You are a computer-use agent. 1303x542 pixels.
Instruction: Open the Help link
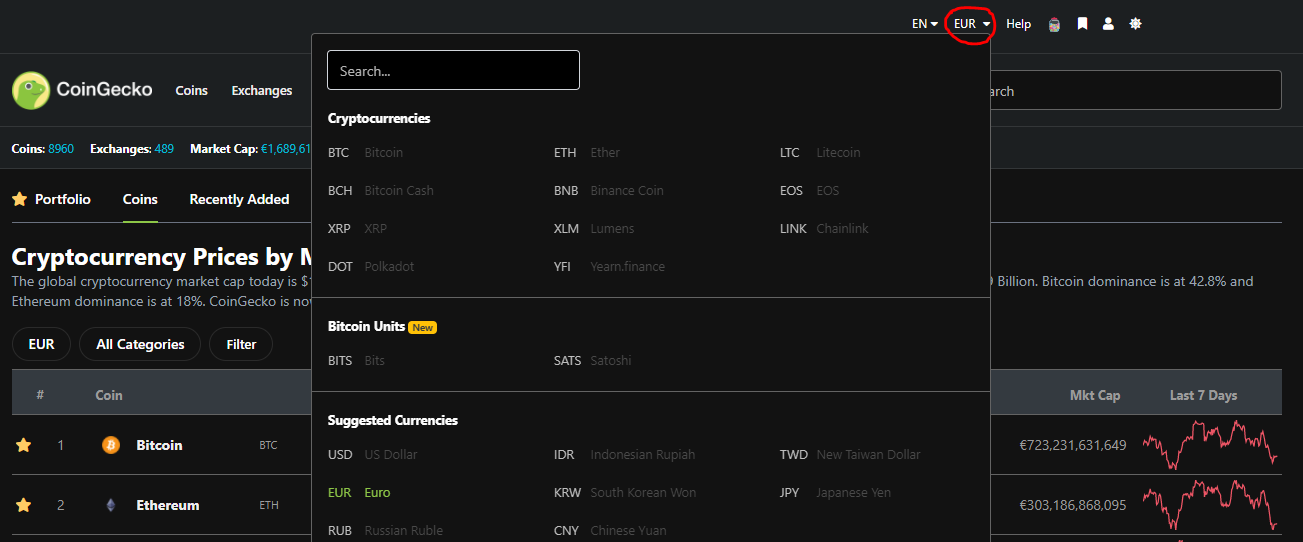(x=1018, y=24)
